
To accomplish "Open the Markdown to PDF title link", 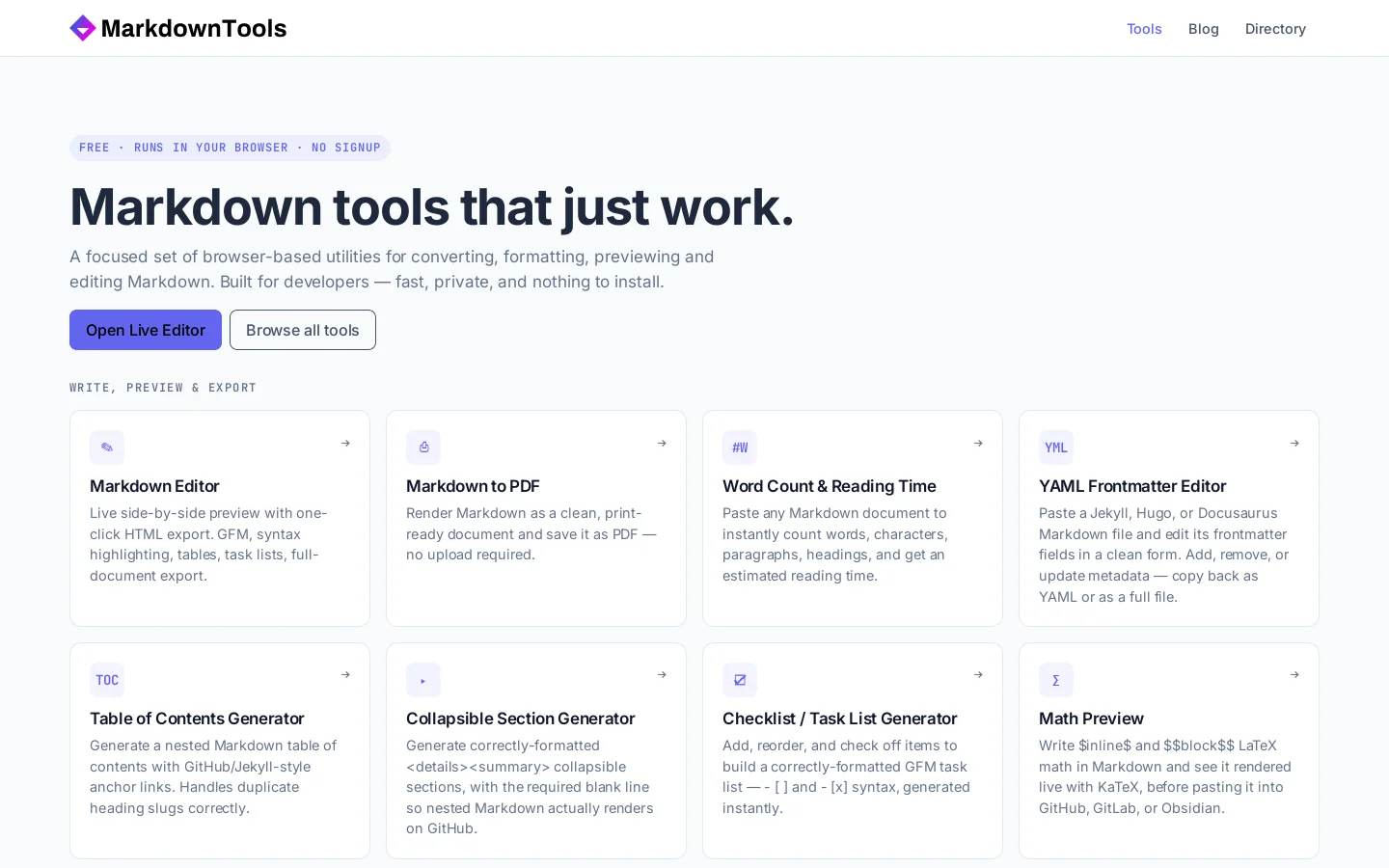I will [473, 486].
